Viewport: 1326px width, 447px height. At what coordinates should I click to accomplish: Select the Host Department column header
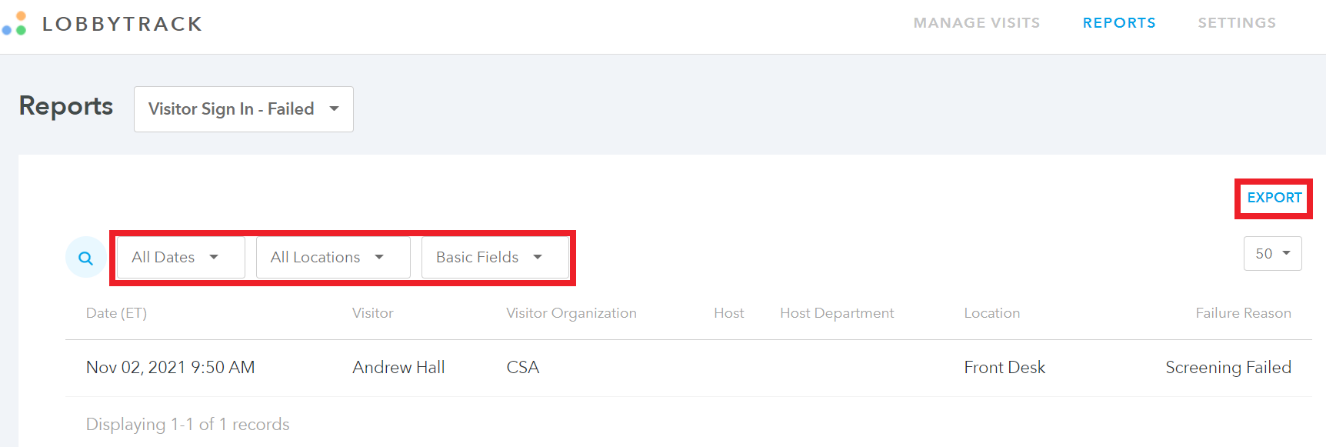tap(837, 313)
